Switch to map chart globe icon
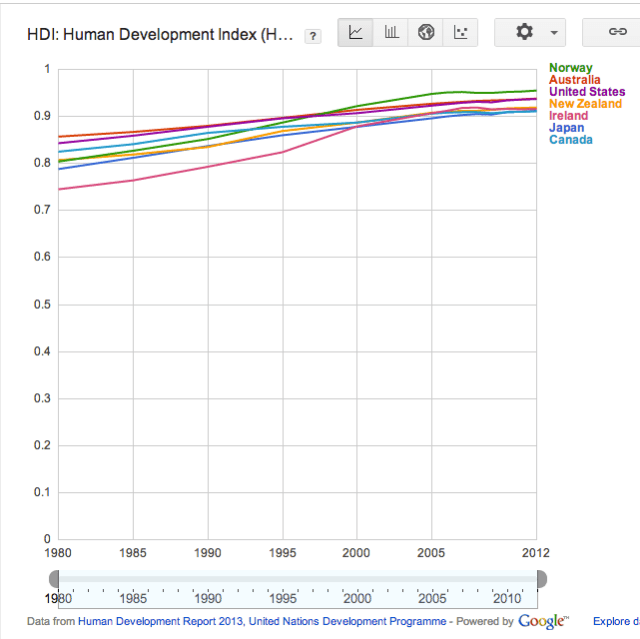 tap(426, 32)
